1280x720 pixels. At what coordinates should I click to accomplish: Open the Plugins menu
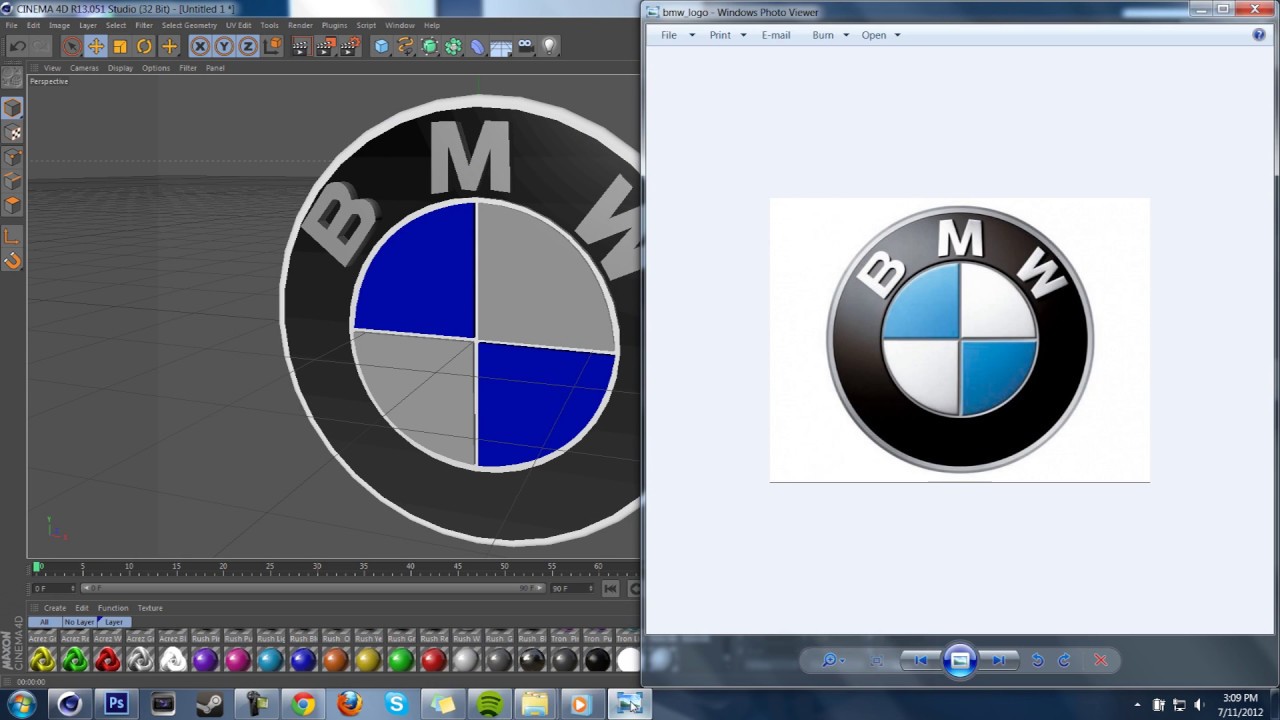[x=334, y=25]
